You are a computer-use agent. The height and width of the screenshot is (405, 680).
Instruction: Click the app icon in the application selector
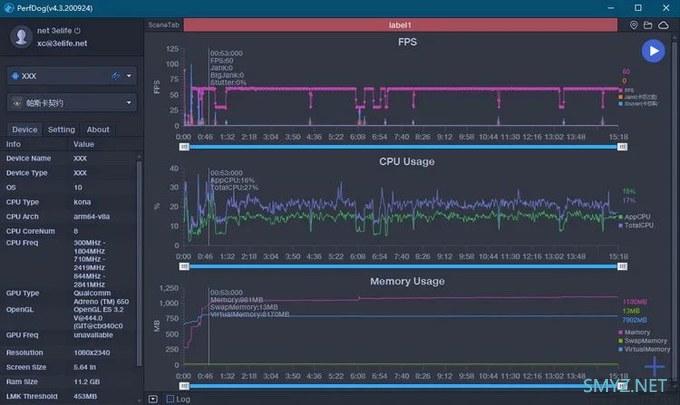16,103
